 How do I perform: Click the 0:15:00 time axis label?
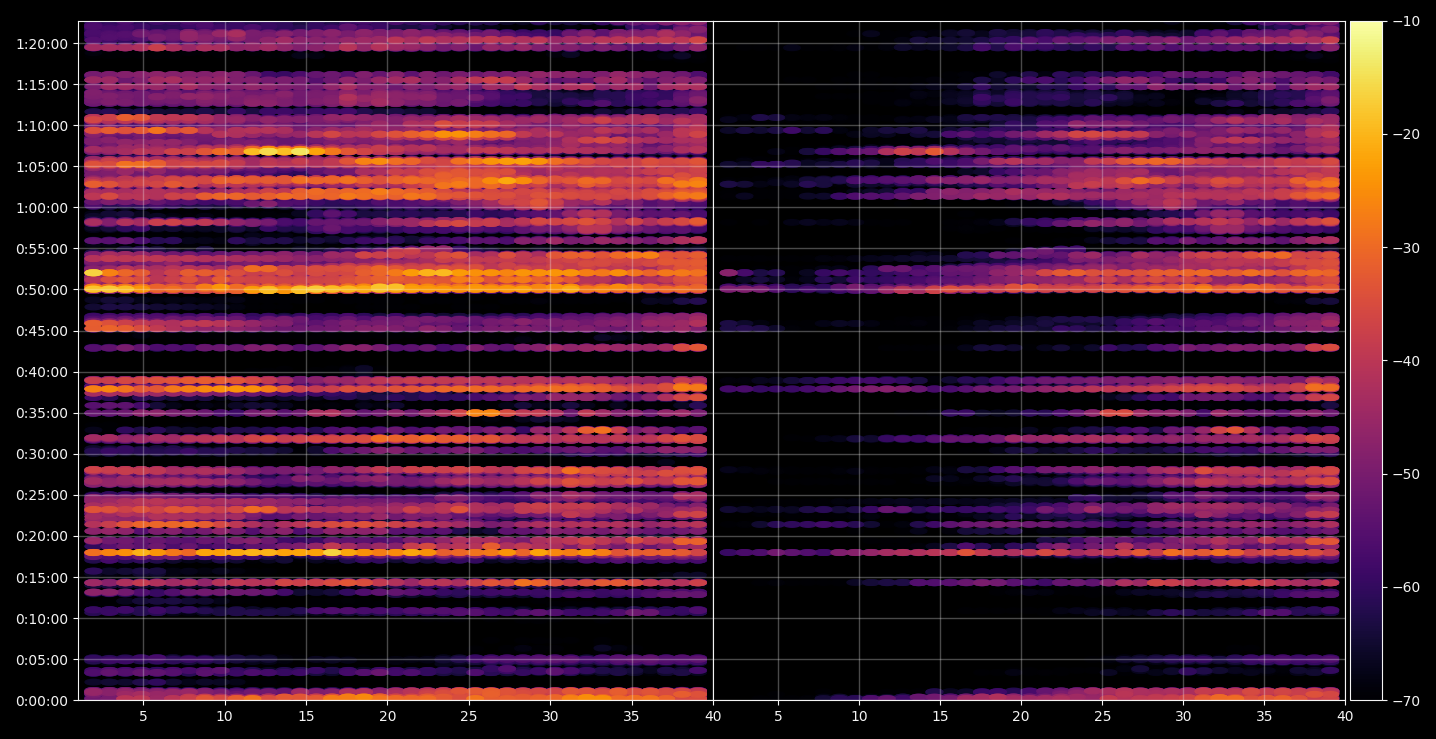point(42,577)
